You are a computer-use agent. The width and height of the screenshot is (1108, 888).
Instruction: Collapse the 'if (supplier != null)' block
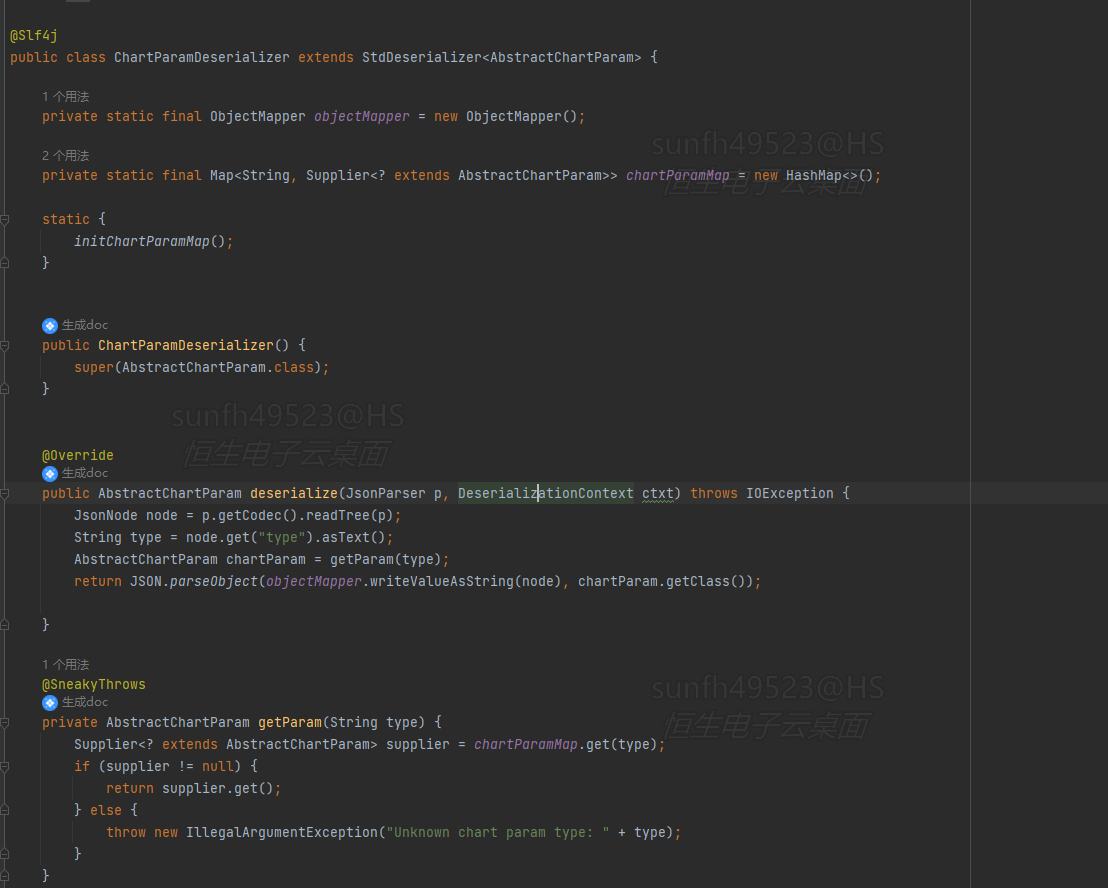(x=4, y=766)
